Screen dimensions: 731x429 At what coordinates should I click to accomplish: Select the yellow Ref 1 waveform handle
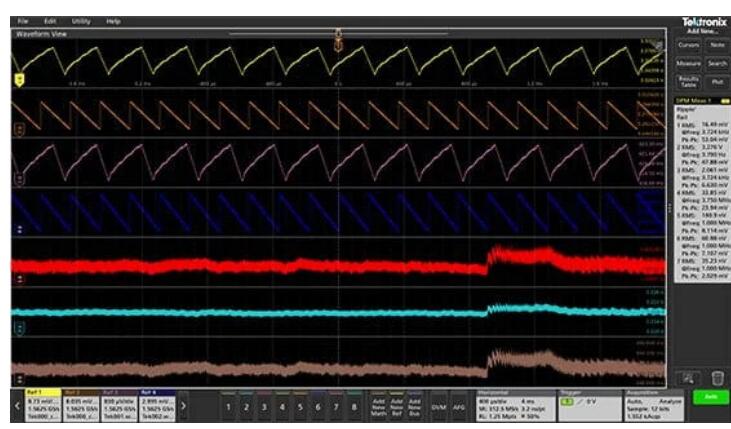(x=20, y=80)
